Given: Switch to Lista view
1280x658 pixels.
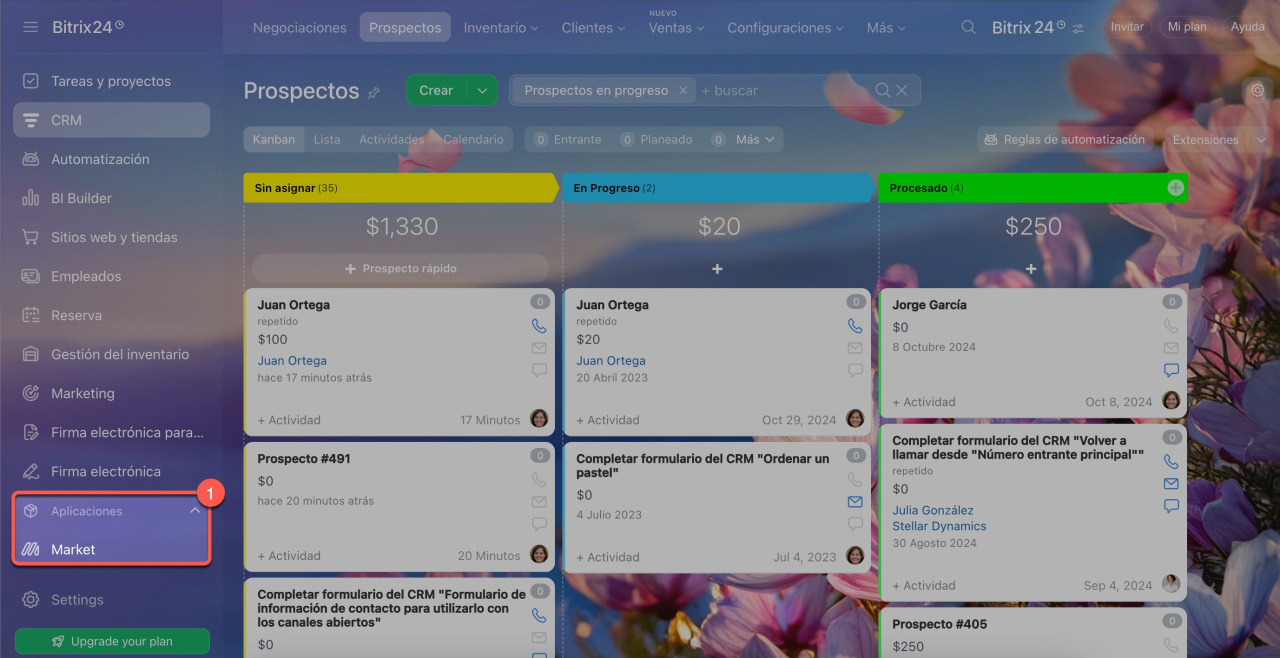Looking at the screenshot, I should coord(327,139).
